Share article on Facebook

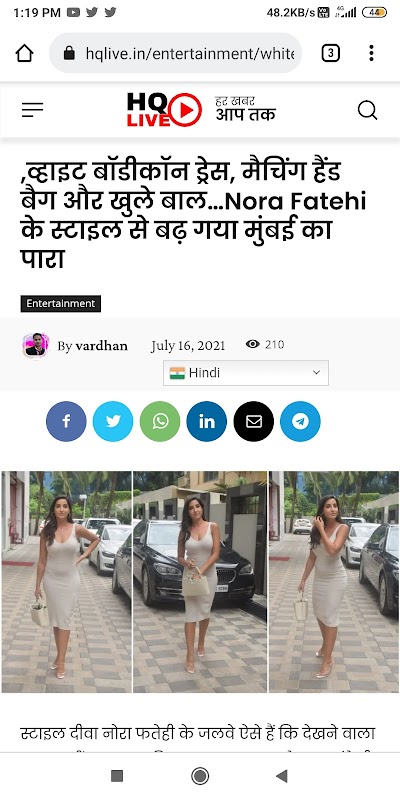pos(66,421)
